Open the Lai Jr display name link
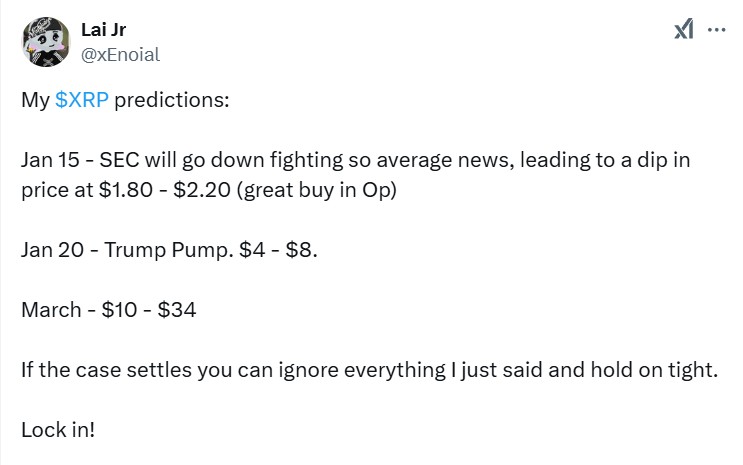The height and width of the screenshot is (465, 743). (x=103, y=29)
